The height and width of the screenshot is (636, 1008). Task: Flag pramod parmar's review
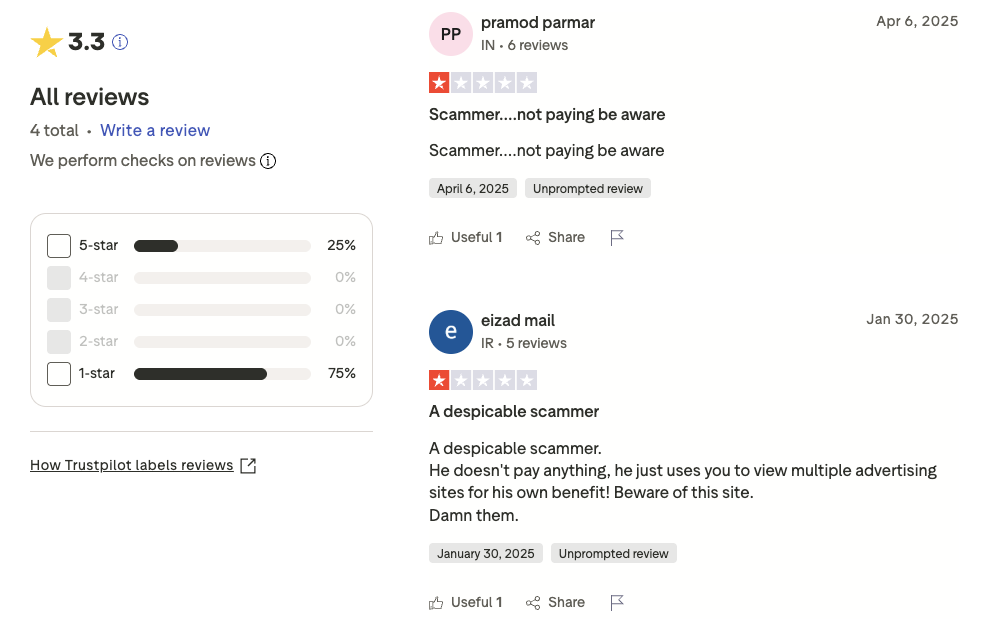(x=617, y=237)
